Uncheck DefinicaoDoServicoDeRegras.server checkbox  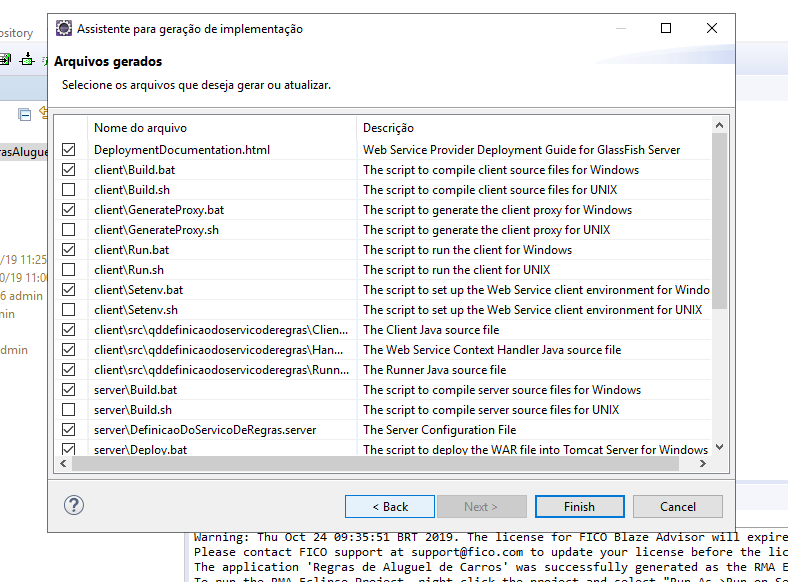click(69, 430)
